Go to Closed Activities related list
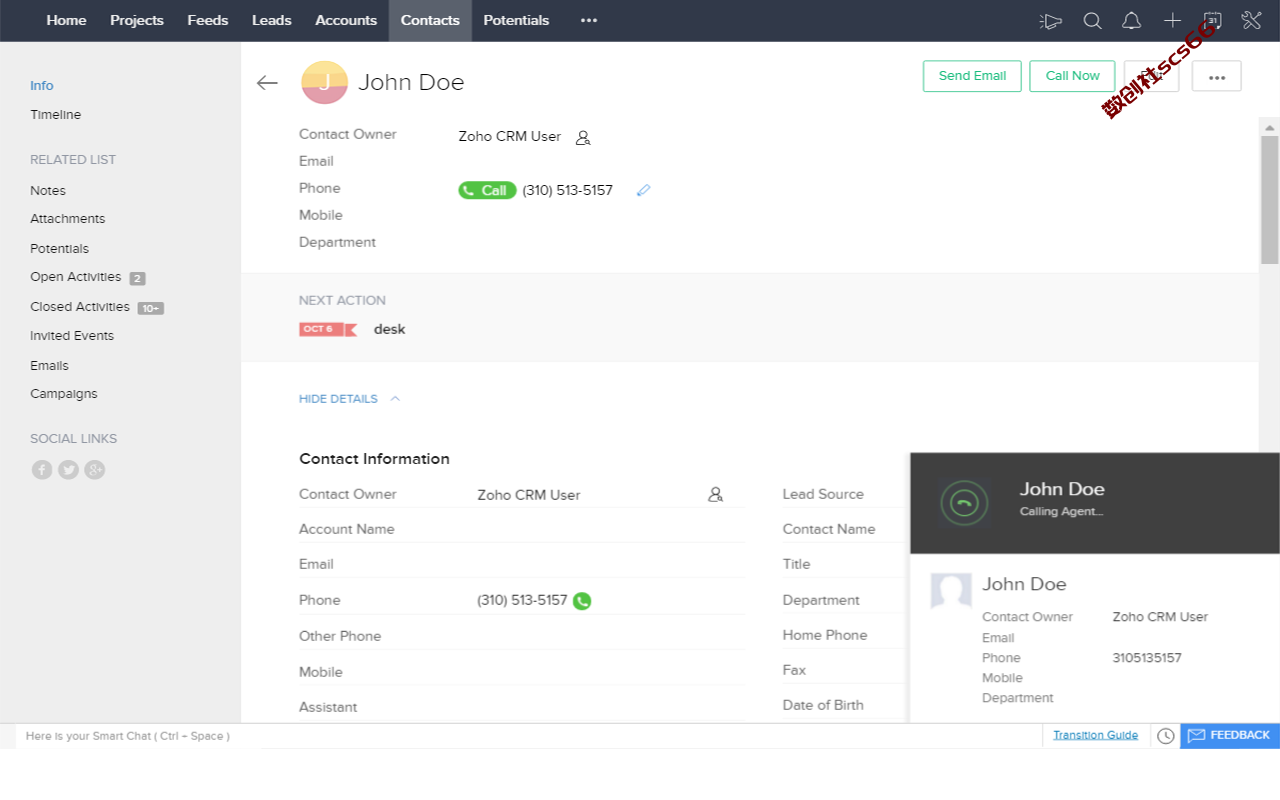Image resolution: width=1280 pixels, height=800 pixels. (80, 307)
